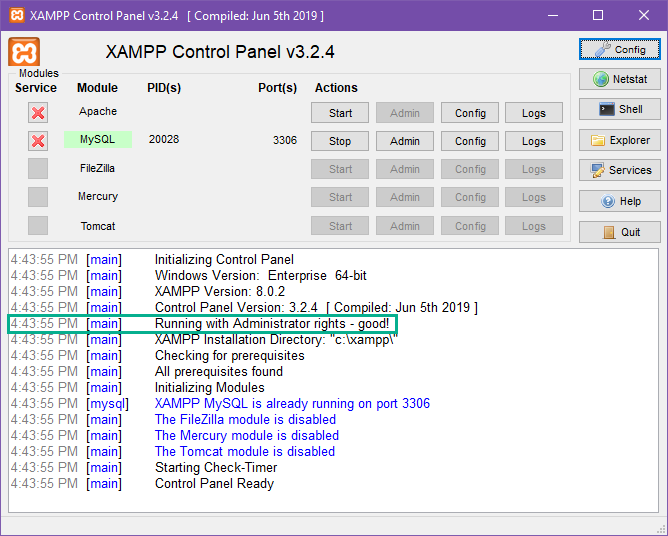This screenshot has width=668, height=536.
Task: Click FileZilla Config button
Action: click(x=470, y=169)
